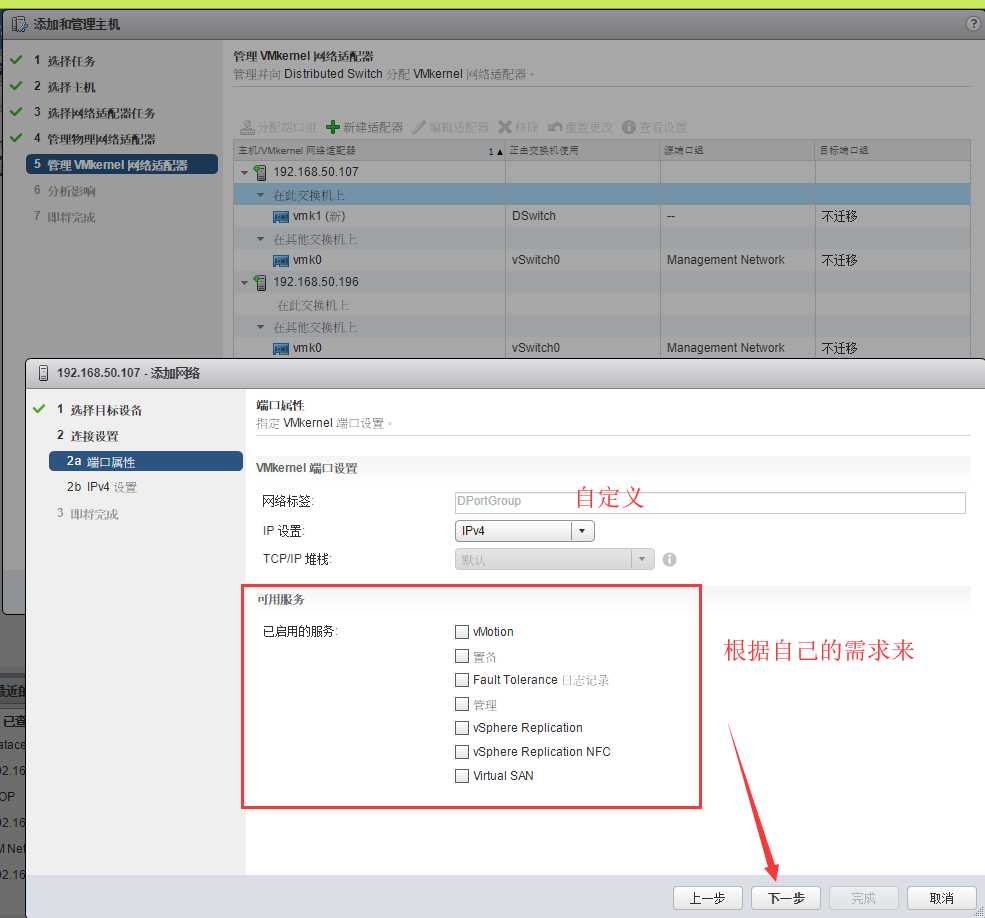This screenshot has width=985, height=918.
Task: Collapse 'On other switches' group under 192.168.50.196
Action: pos(260,327)
